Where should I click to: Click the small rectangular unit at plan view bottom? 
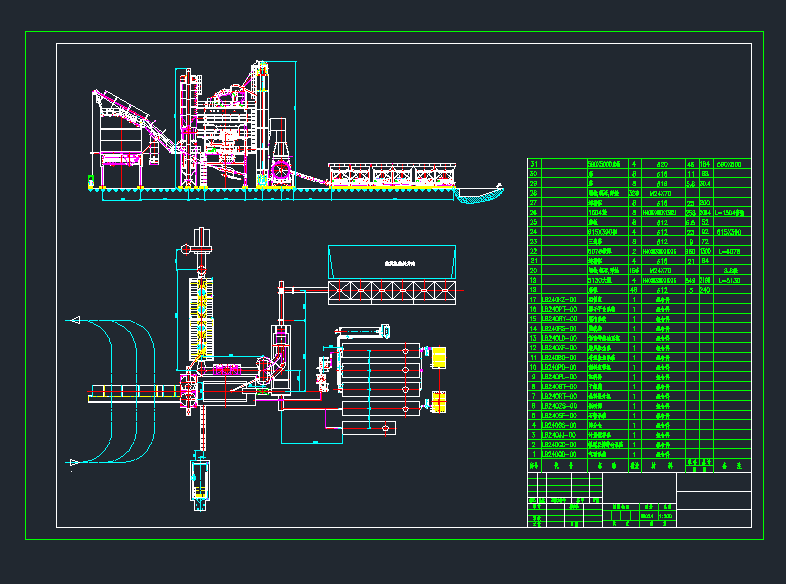[201, 480]
